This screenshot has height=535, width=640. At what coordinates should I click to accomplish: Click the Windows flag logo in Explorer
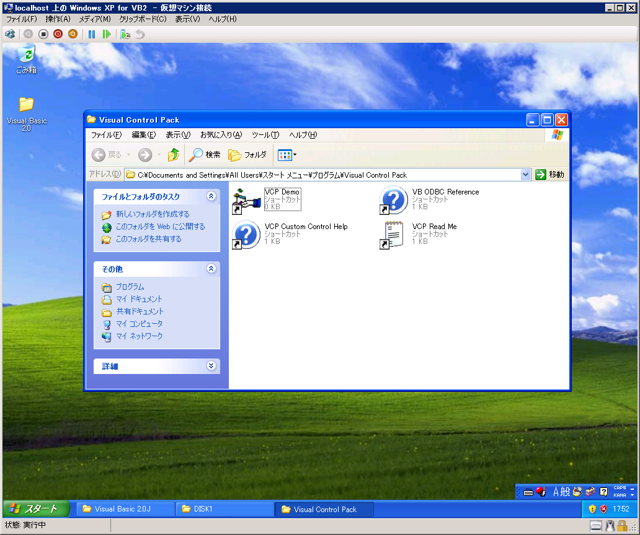coord(557,135)
